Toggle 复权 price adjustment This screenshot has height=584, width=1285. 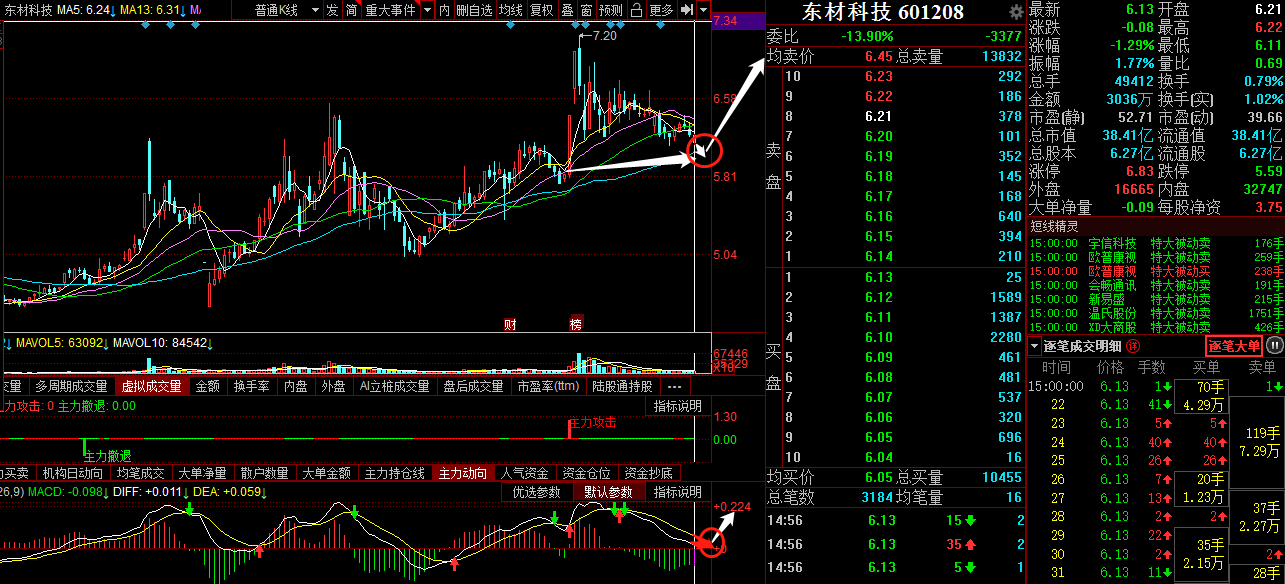tap(541, 10)
